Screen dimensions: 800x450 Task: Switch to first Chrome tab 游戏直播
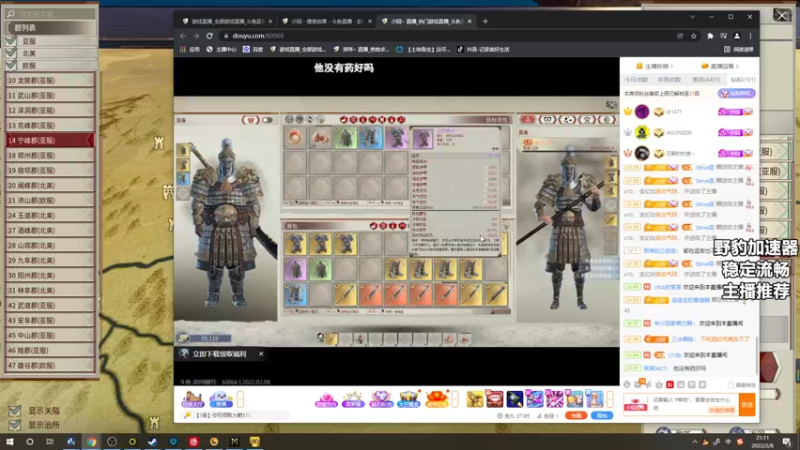point(227,21)
